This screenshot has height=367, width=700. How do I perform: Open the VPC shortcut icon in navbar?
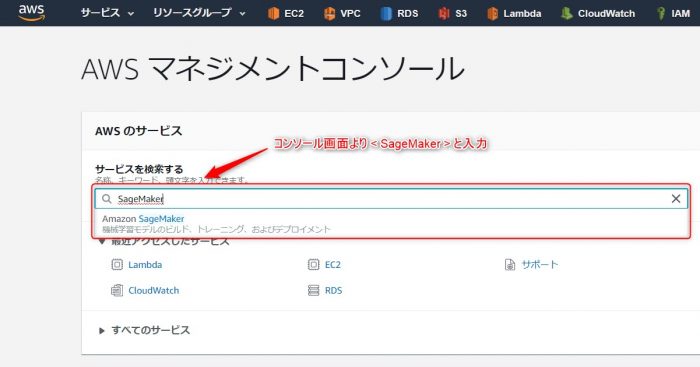point(329,14)
